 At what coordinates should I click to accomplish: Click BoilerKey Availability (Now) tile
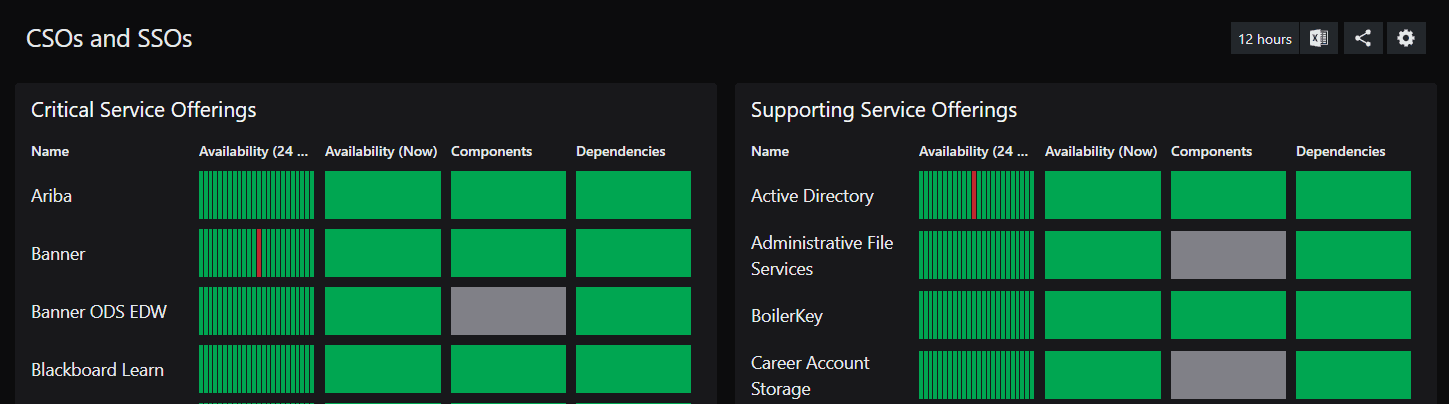pyautogui.click(x=1103, y=315)
